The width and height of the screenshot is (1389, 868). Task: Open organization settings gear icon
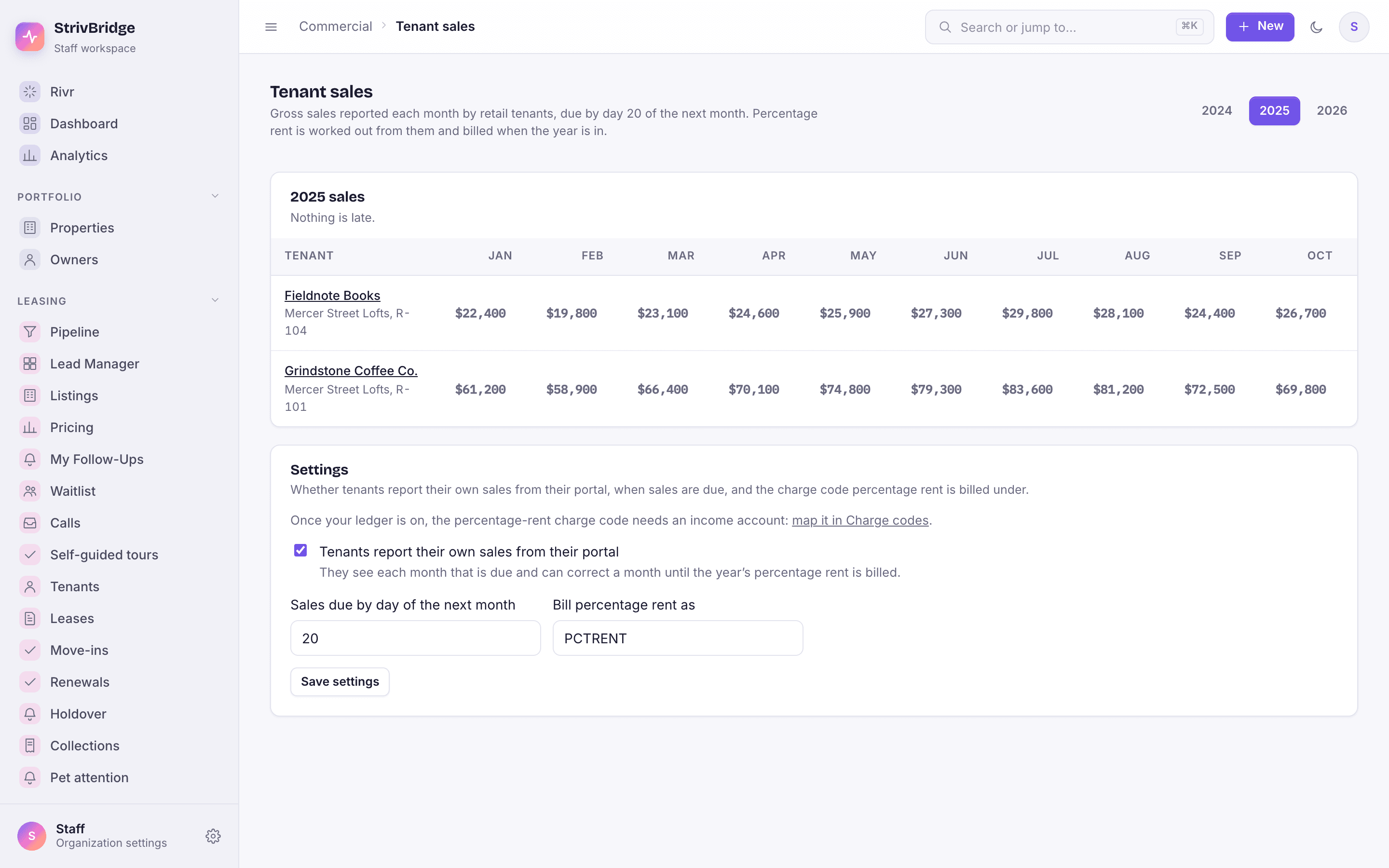[x=213, y=836]
